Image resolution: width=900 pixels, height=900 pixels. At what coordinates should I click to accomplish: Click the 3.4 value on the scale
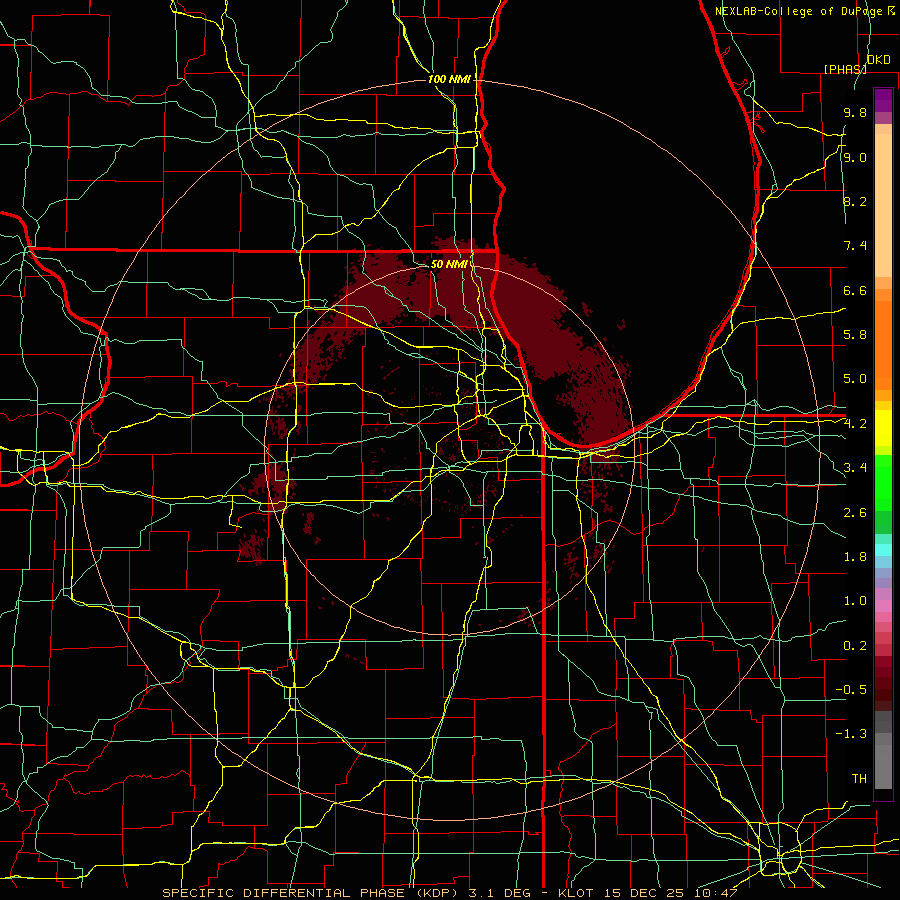click(855, 468)
